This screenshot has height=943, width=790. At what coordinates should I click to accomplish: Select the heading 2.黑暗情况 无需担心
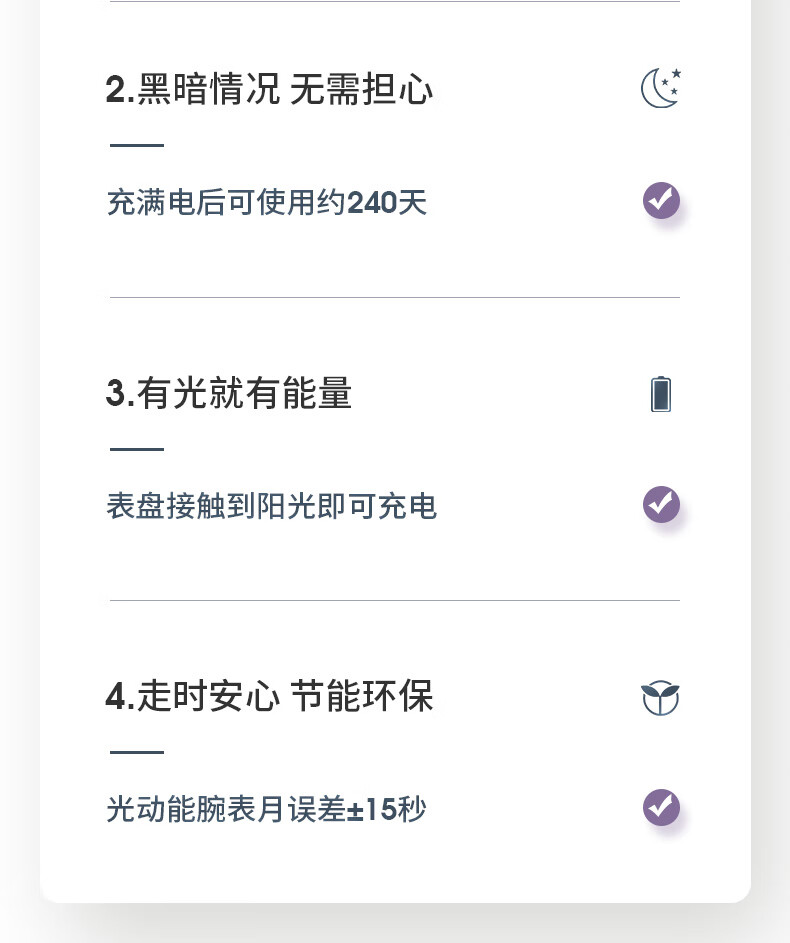coord(269,90)
